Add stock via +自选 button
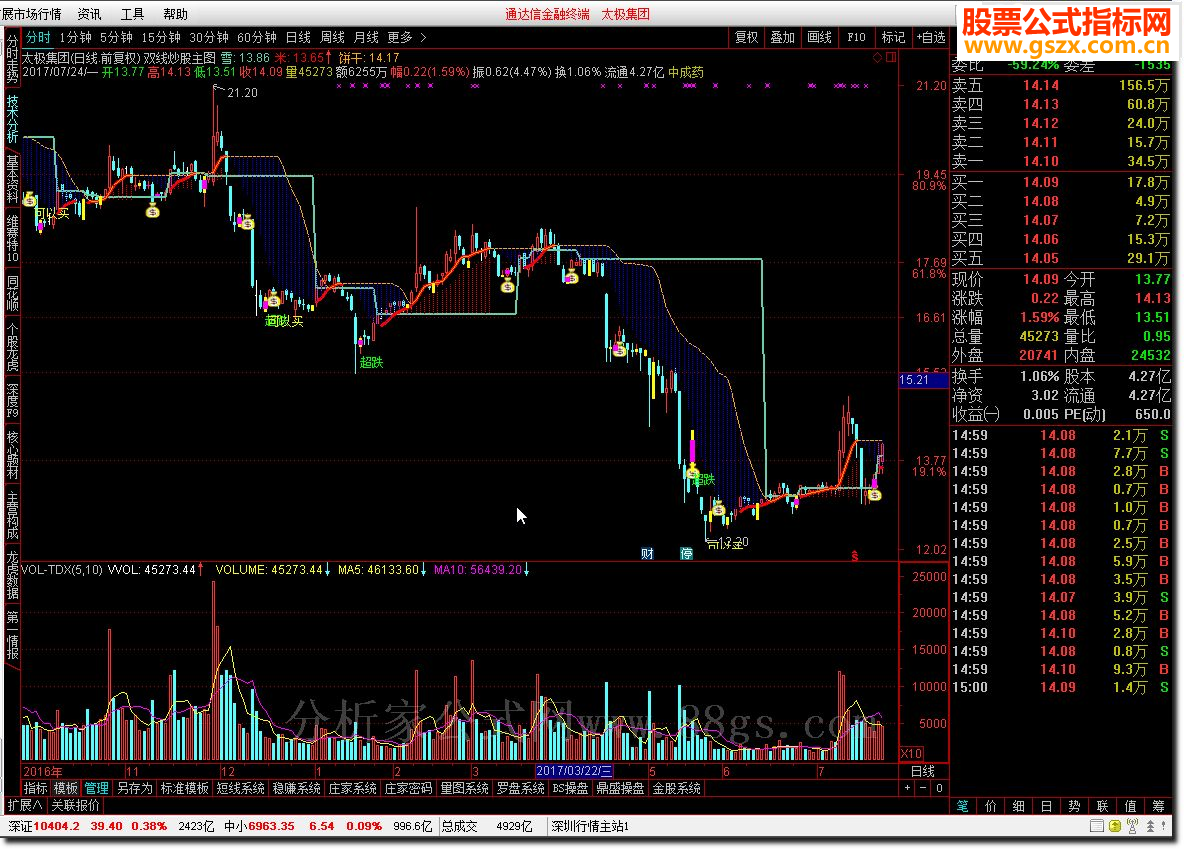 tap(930, 37)
